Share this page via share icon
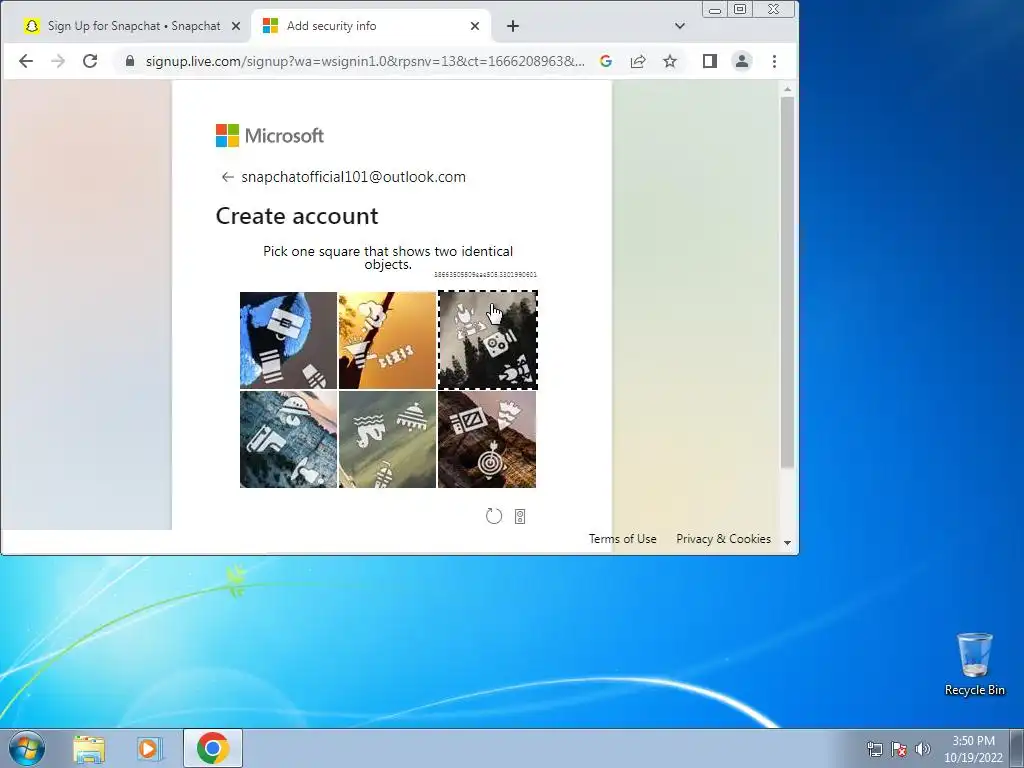 pos(638,61)
